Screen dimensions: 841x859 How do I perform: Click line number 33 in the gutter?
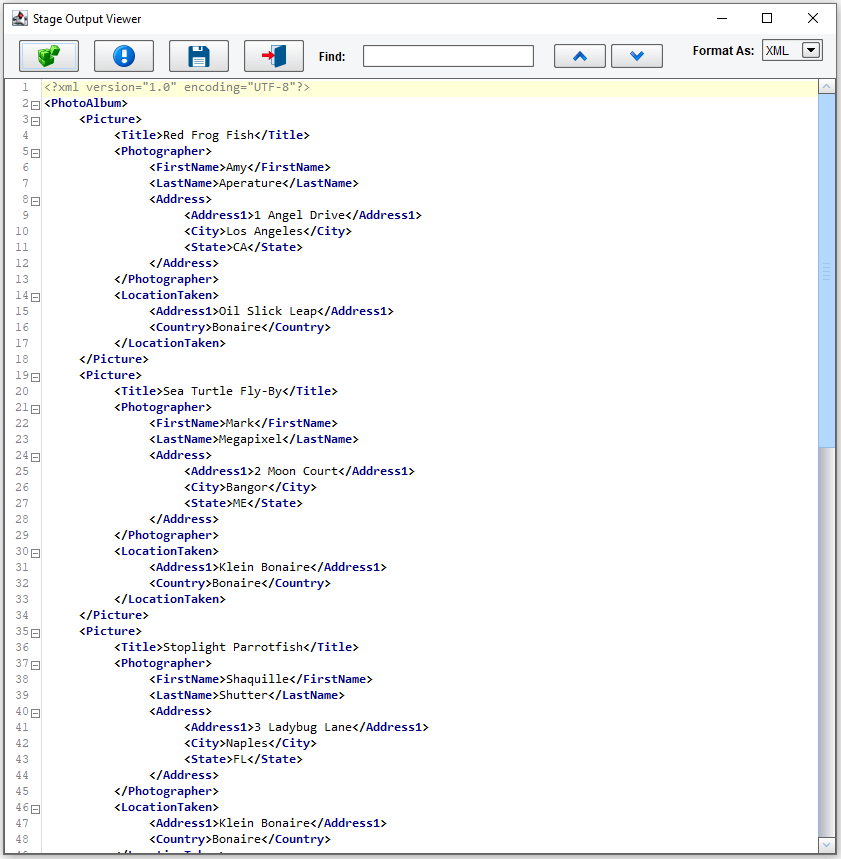click(22, 599)
